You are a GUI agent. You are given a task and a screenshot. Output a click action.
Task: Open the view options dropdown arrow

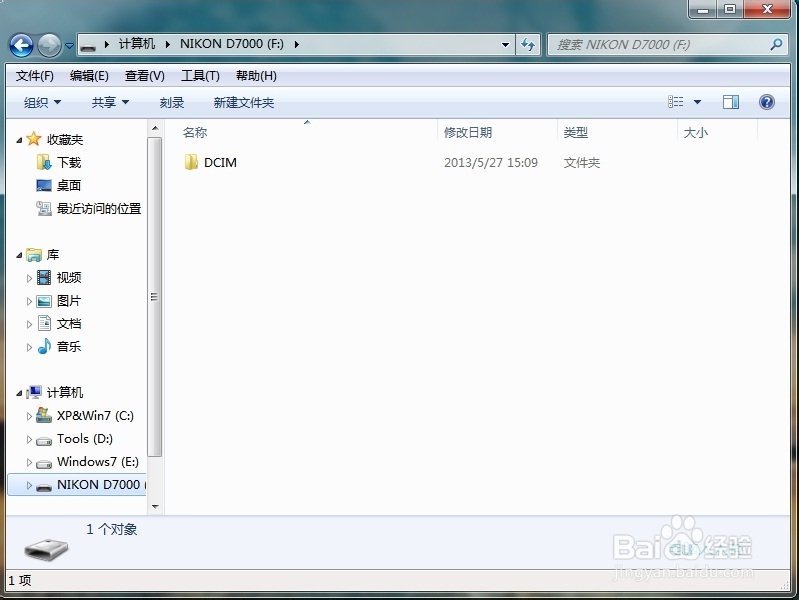(698, 102)
